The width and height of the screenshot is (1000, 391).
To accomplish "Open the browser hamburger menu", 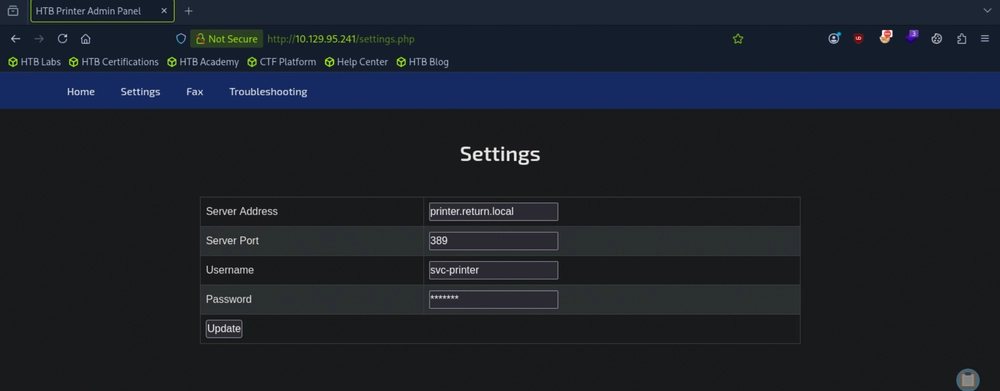I will coord(985,39).
